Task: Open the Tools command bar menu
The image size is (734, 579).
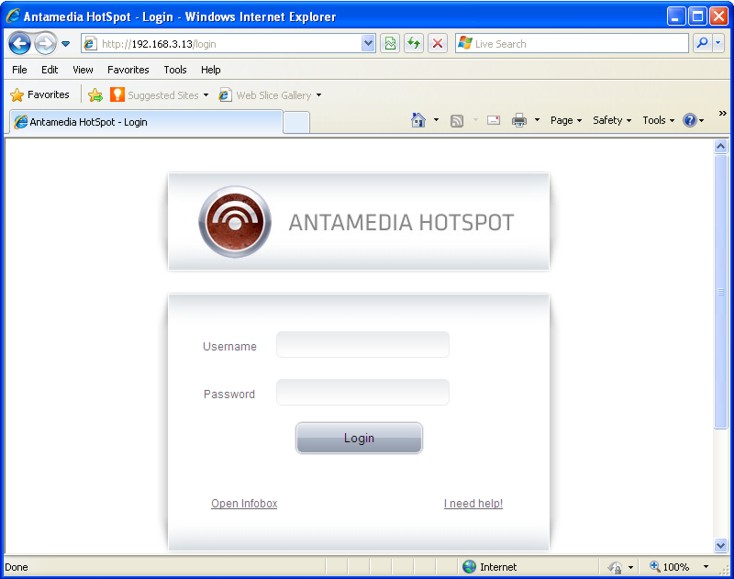Action: 658,120
